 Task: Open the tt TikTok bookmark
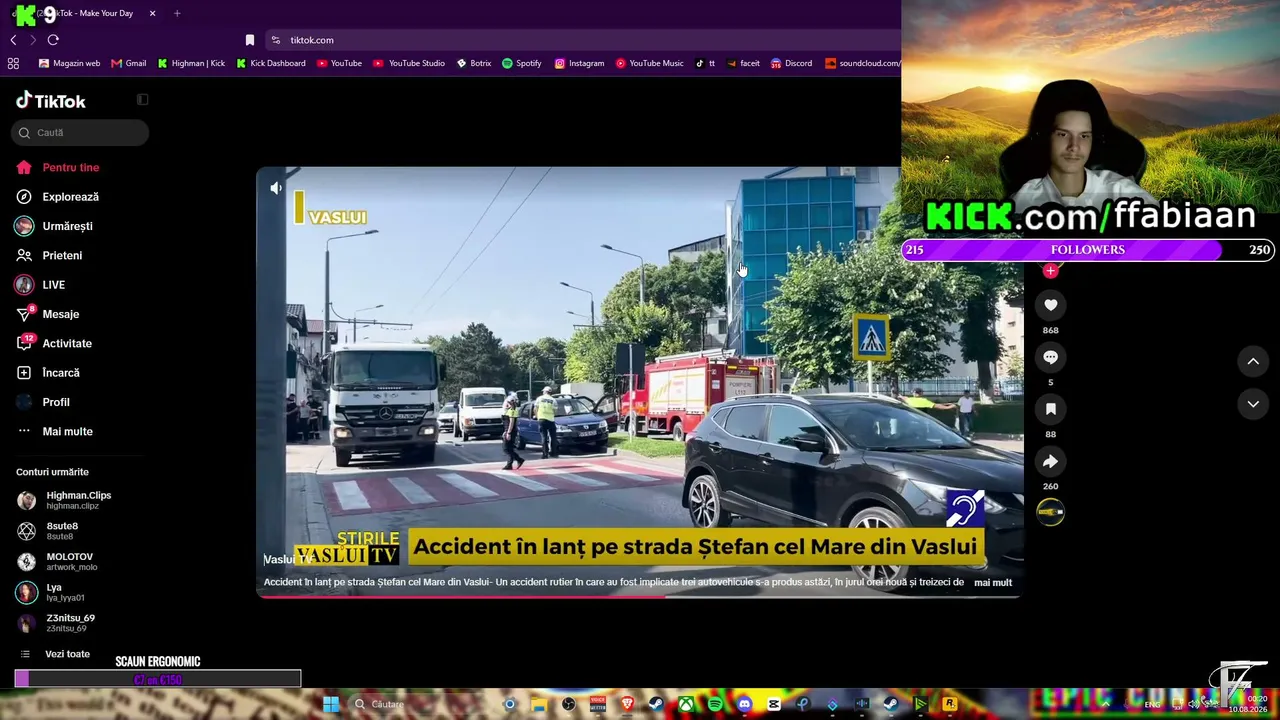point(705,63)
